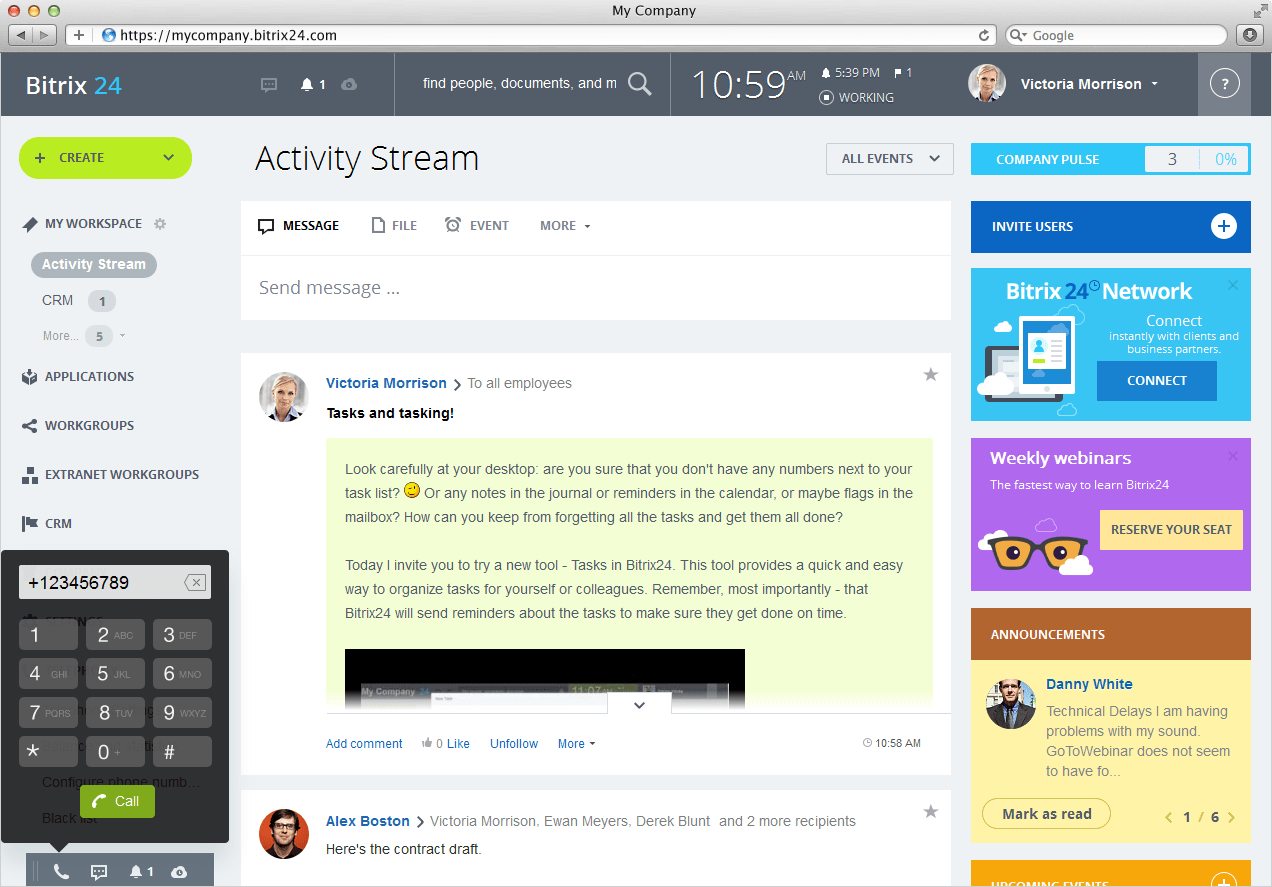
Task: Open Alex Boston profile link
Action: point(368,821)
